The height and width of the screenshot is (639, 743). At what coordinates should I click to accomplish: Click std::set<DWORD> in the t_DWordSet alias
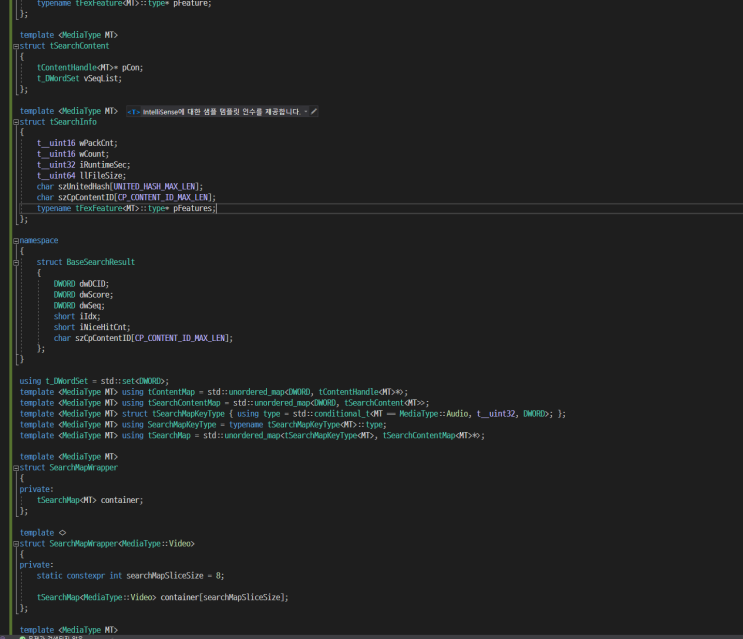point(133,381)
